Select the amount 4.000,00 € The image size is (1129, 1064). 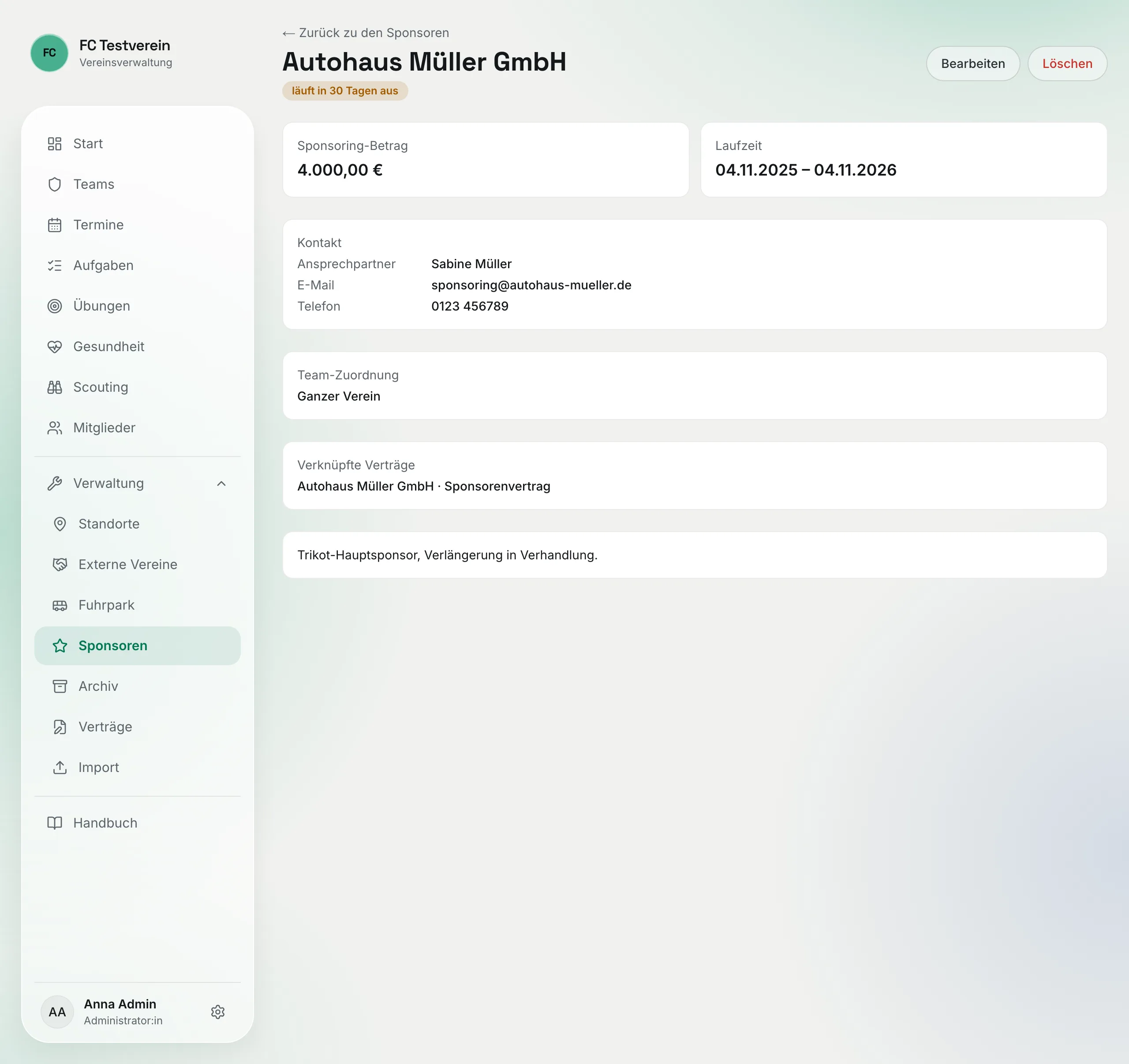click(x=340, y=170)
